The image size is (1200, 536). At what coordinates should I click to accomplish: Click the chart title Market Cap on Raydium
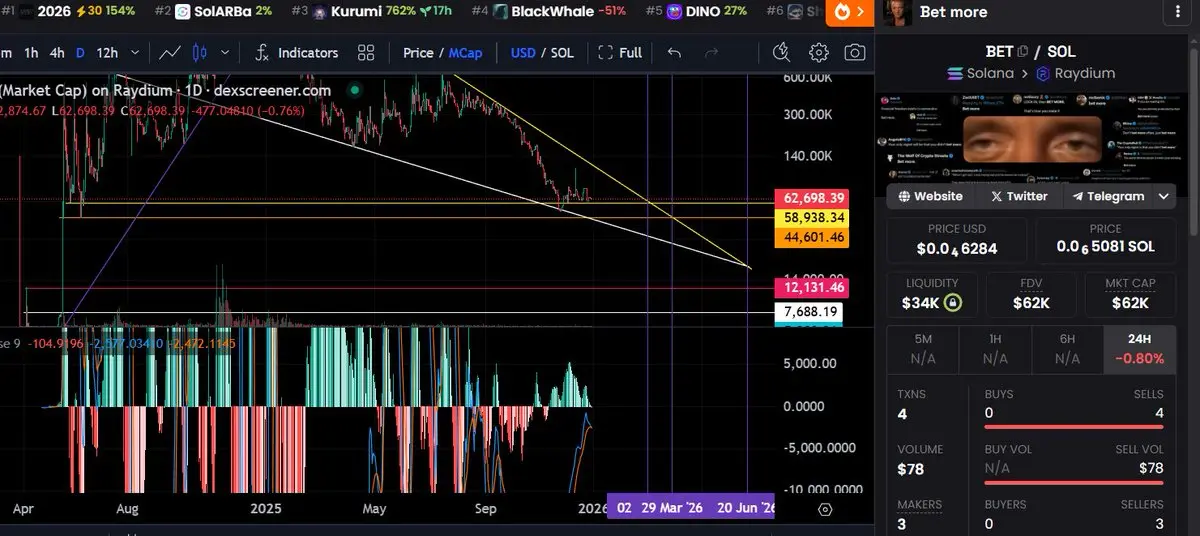(166, 90)
